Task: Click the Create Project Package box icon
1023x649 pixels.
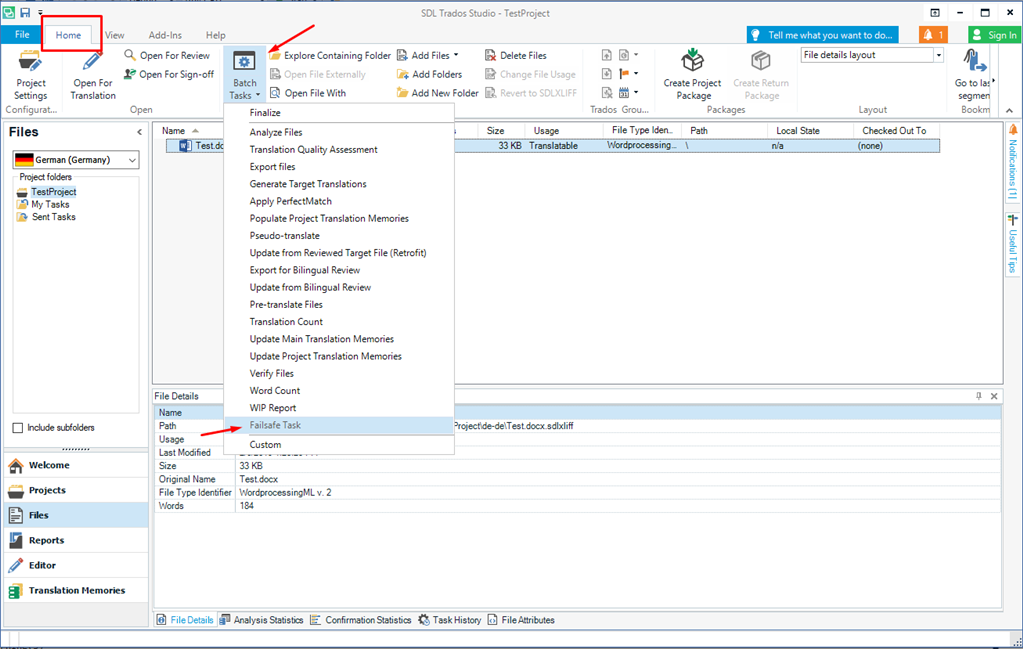Action: 692,61
